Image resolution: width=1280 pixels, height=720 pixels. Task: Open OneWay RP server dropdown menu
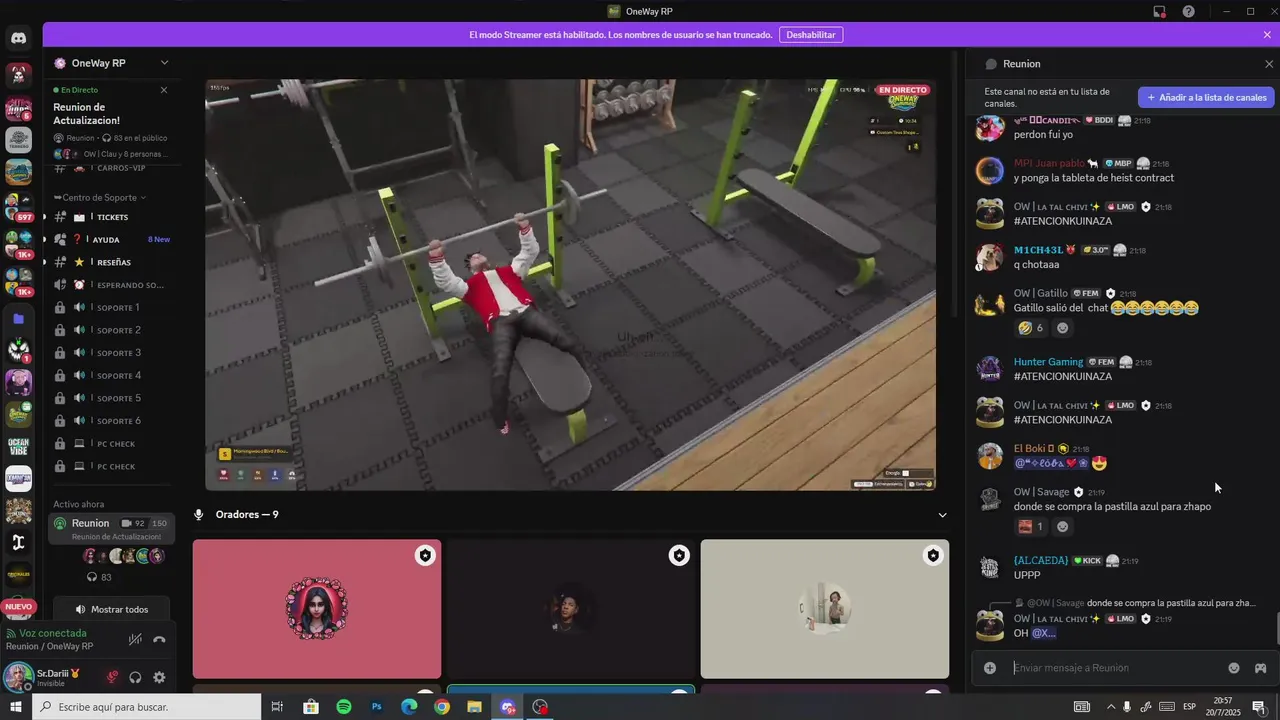[164, 63]
